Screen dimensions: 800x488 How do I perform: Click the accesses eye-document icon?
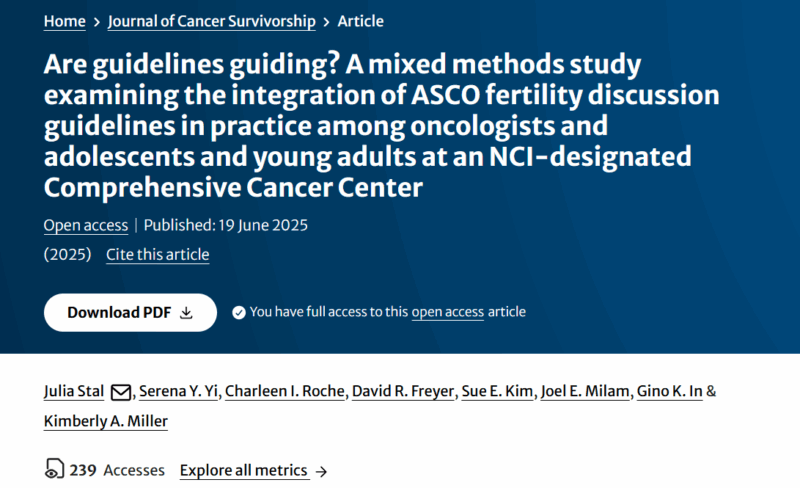click(55, 469)
